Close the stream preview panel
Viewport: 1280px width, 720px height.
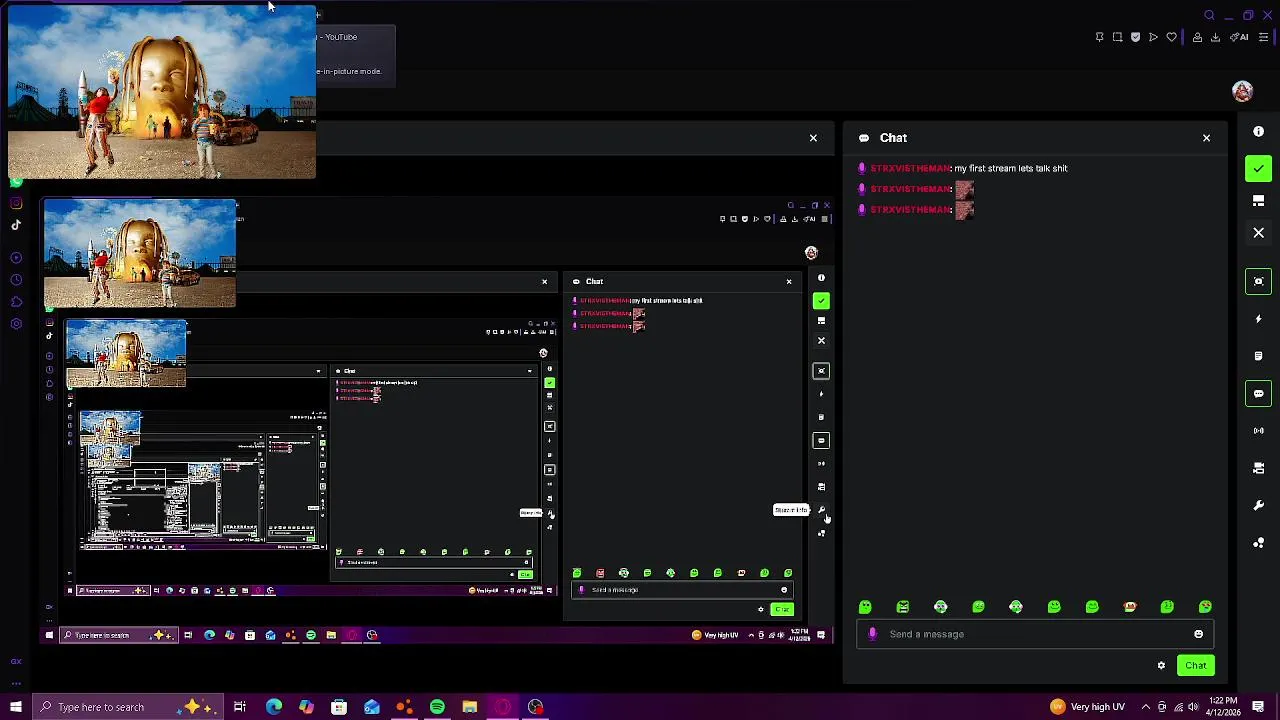pyautogui.click(x=813, y=138)
